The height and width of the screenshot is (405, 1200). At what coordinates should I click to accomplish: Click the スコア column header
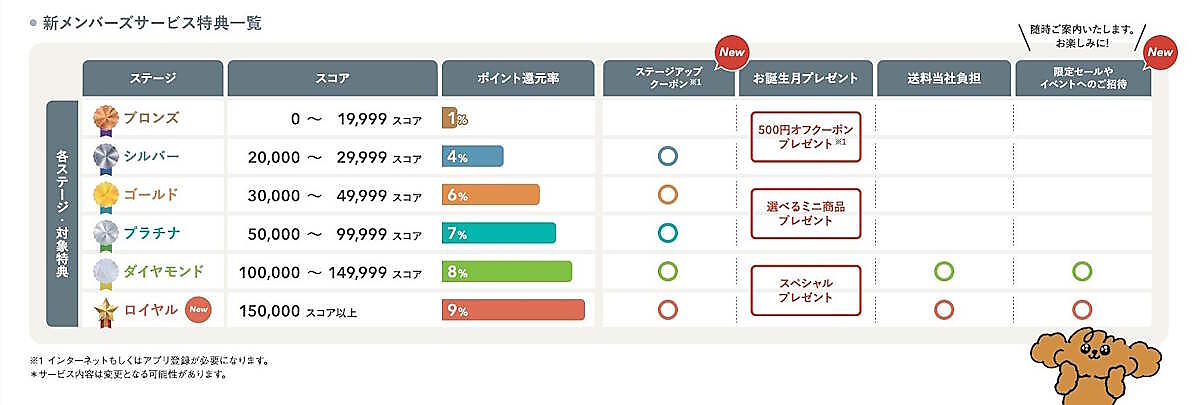(x=332, y=78)
